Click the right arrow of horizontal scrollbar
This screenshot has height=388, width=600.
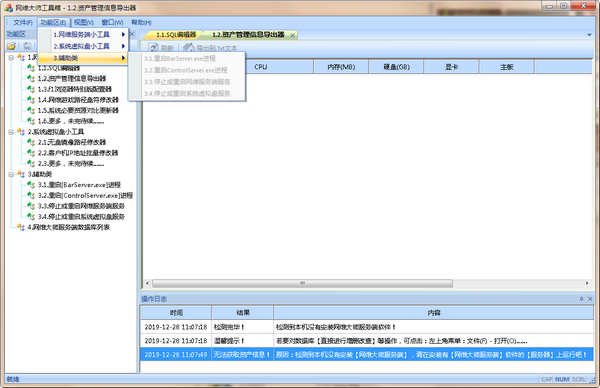tap(587, 284)
